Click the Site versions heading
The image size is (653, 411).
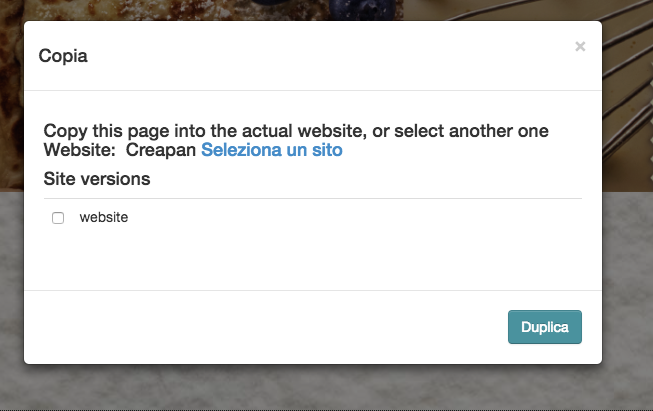pyautogui.click(x=97, y=179)
